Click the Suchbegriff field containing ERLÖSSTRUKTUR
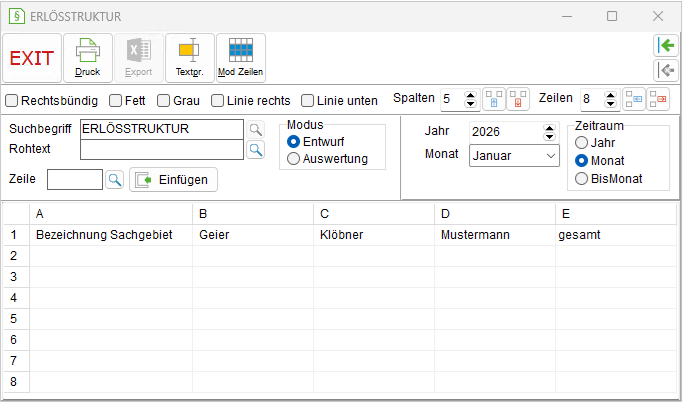Viewport: 683px width, 402px height. (162, 129)
